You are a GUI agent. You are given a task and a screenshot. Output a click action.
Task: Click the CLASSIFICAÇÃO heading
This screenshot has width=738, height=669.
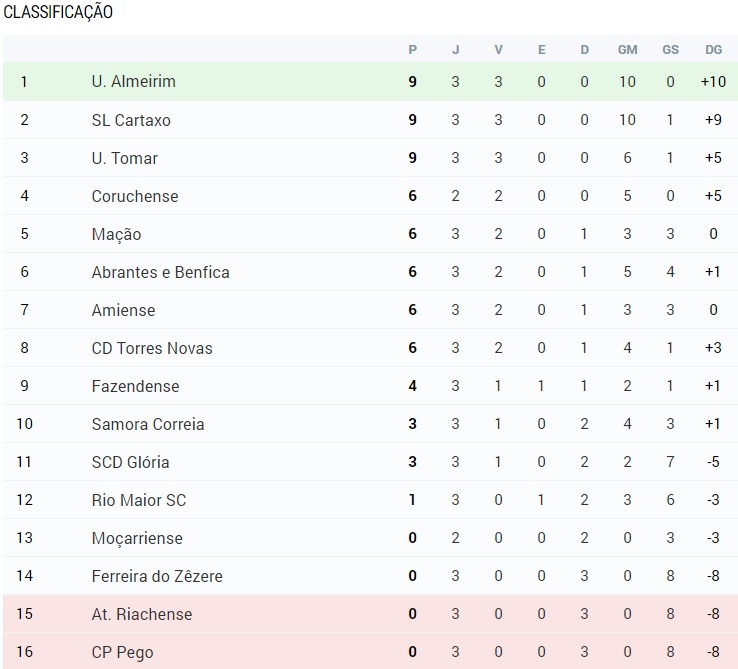pos(58,12)
